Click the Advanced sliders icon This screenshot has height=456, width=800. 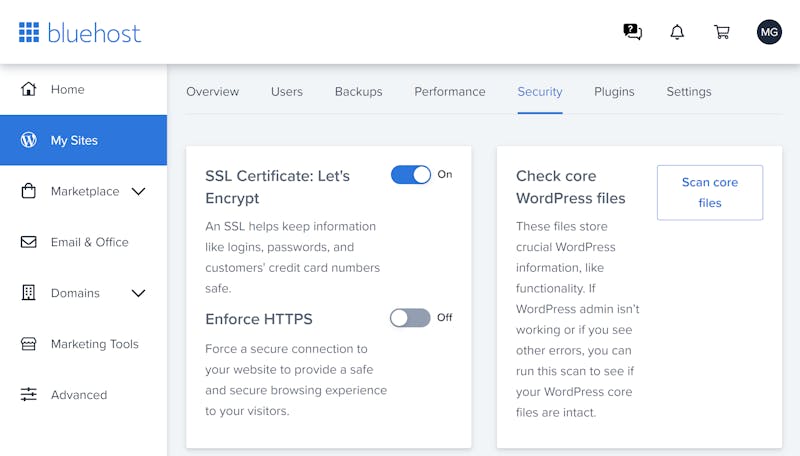29,394
